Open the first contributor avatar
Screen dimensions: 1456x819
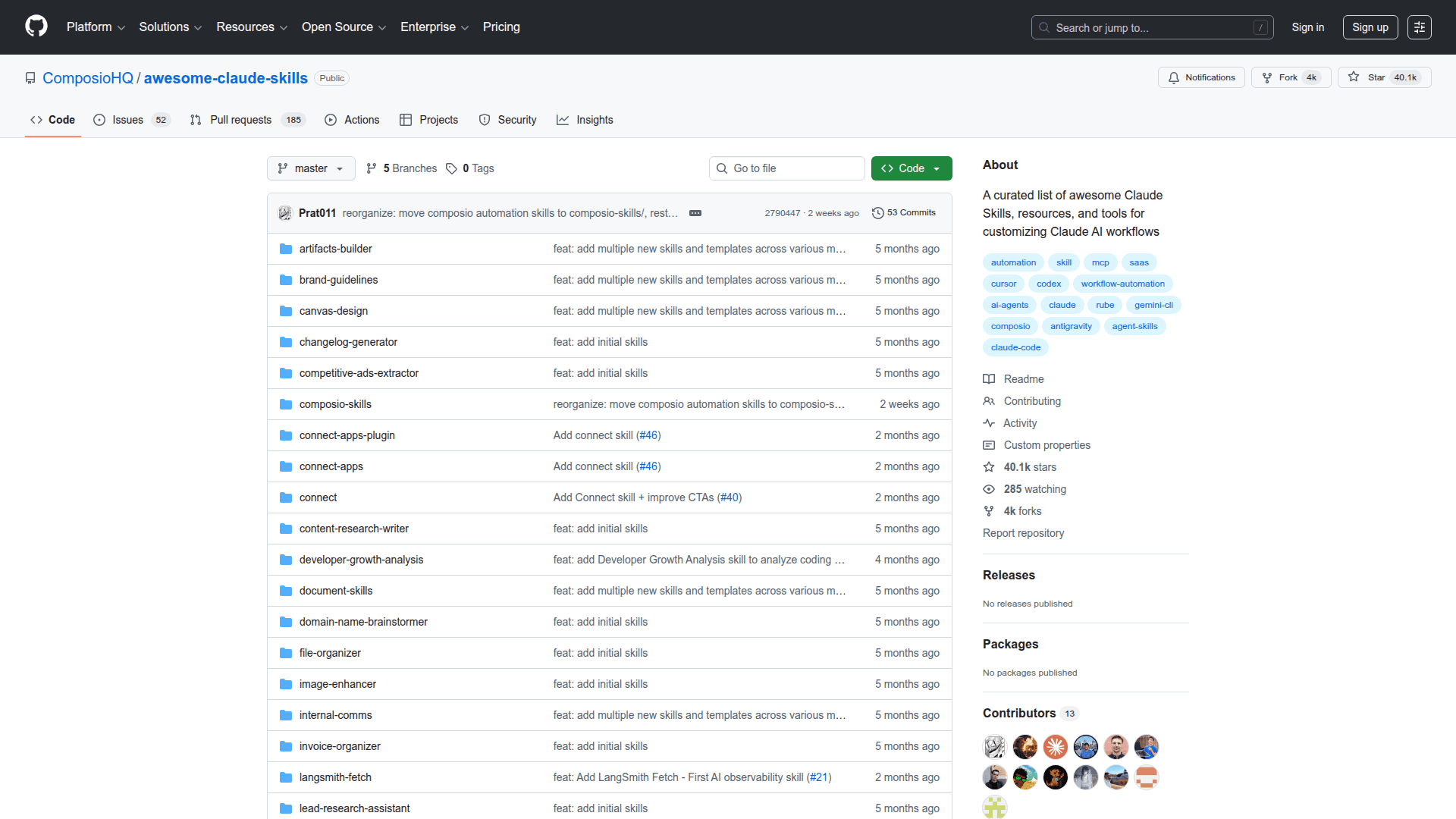click(994, 747)
